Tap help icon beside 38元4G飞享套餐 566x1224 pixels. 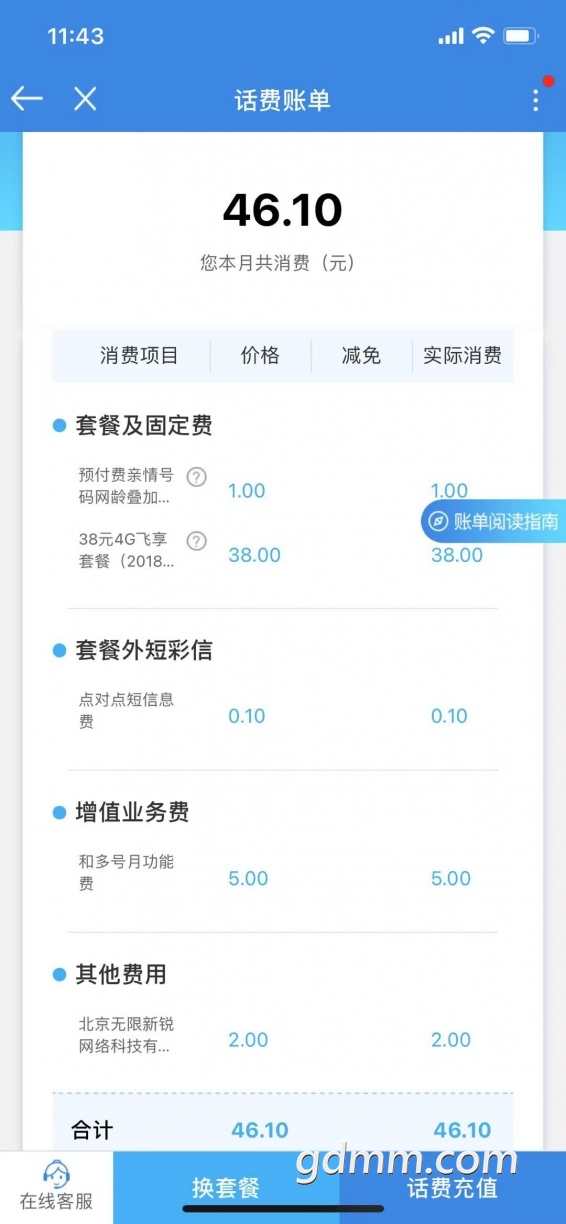[197, 541]
